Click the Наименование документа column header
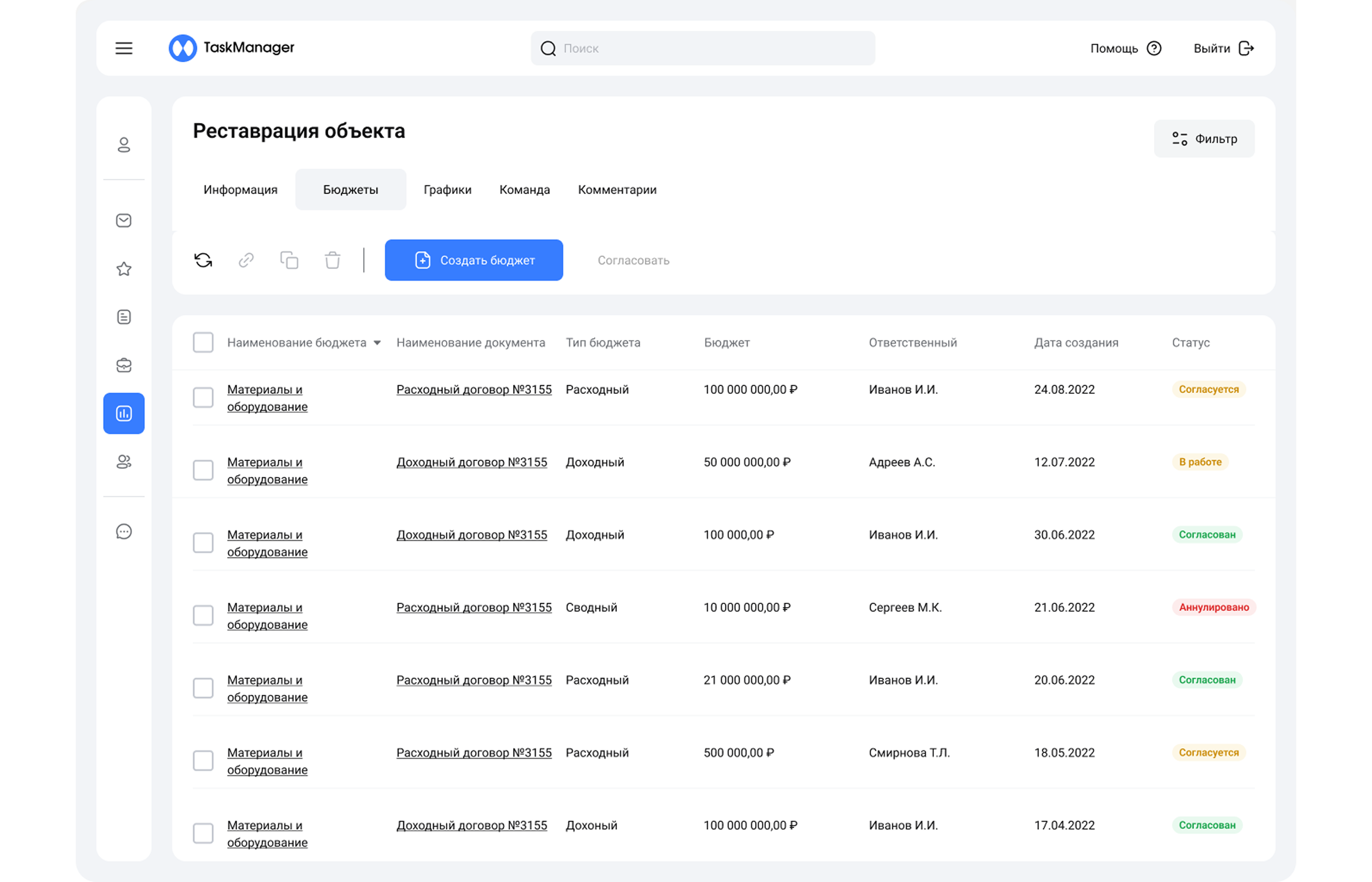1372x882 pixels. pyautogui.click(x=470, y=343)
